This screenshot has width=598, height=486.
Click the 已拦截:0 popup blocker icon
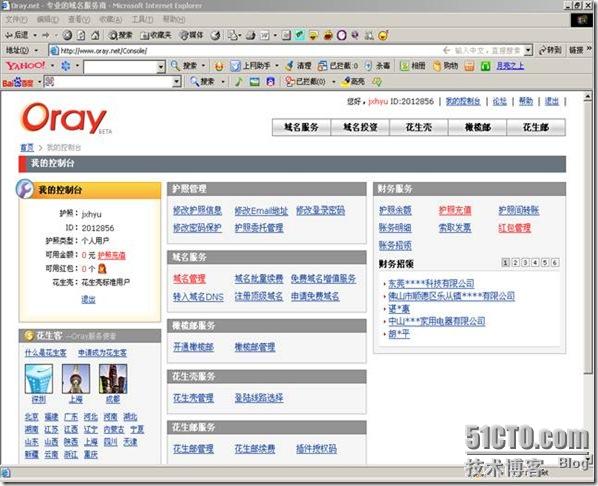[x=338, y=66]
